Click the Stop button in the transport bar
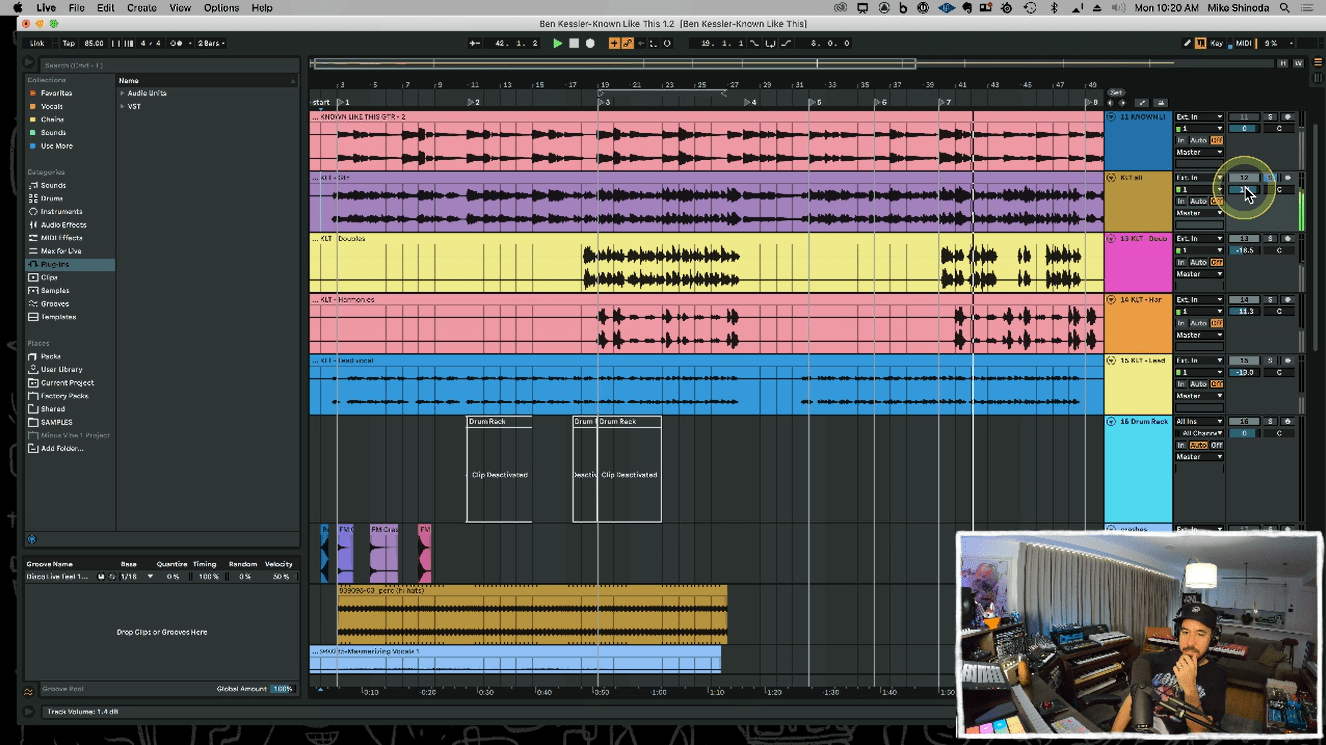1326x745 pixels. (x=574, y=43)
